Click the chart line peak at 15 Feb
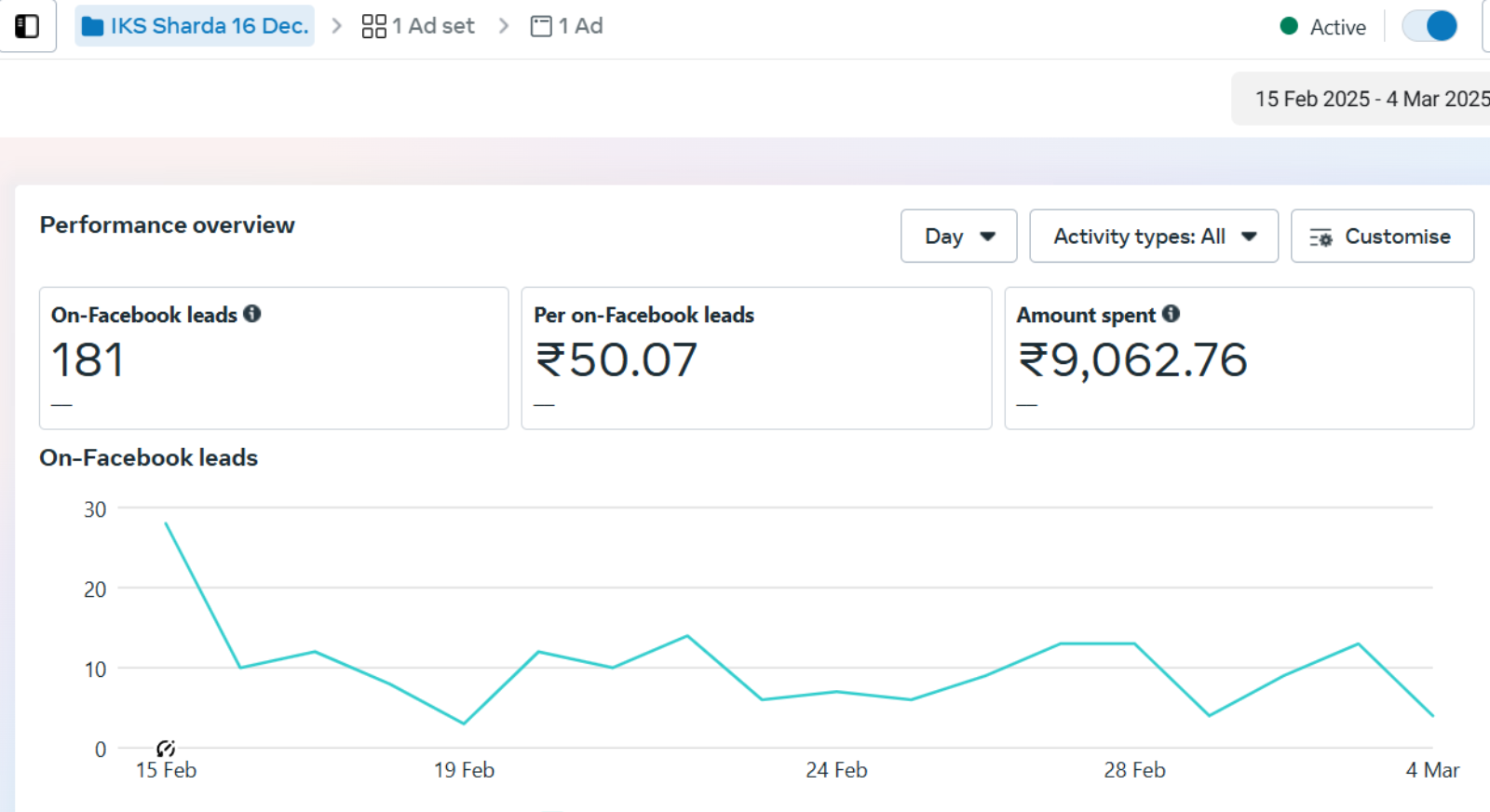This screenshot has height=812, width=1490. (x=167, y=523)
